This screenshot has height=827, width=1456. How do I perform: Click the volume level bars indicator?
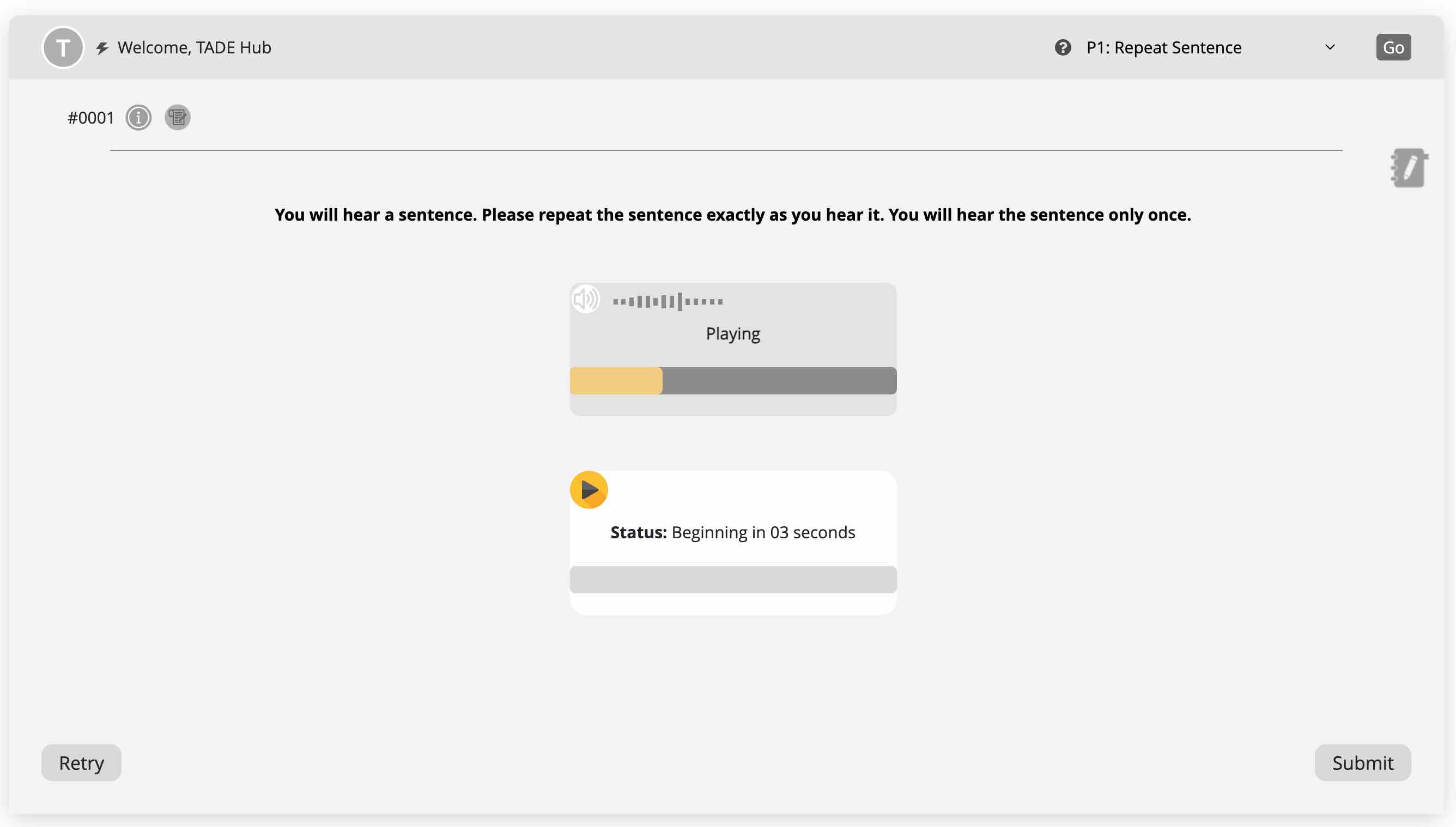coord(668,302)
